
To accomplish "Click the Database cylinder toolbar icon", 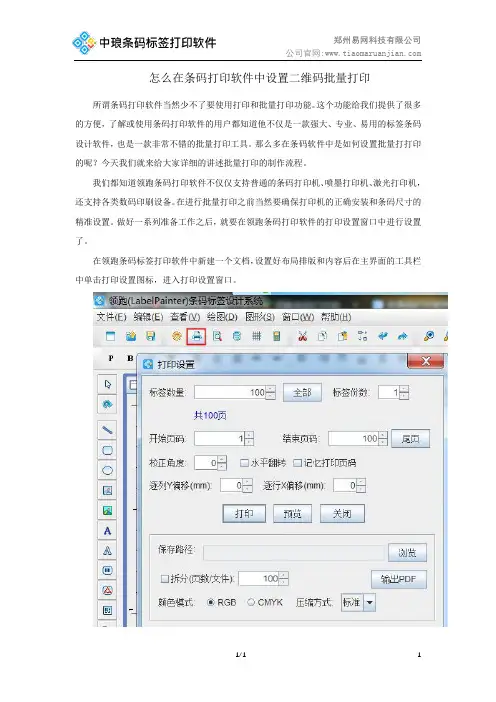I will pos(237,336).
